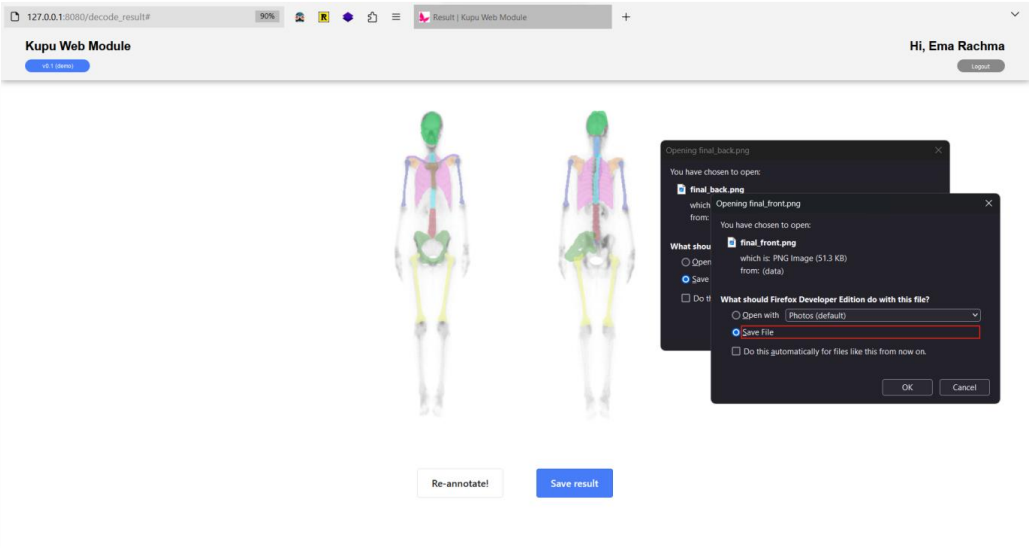This screenshot has height=548, width=1029.
Task: Select the Open with radio button
Action: 737,315
